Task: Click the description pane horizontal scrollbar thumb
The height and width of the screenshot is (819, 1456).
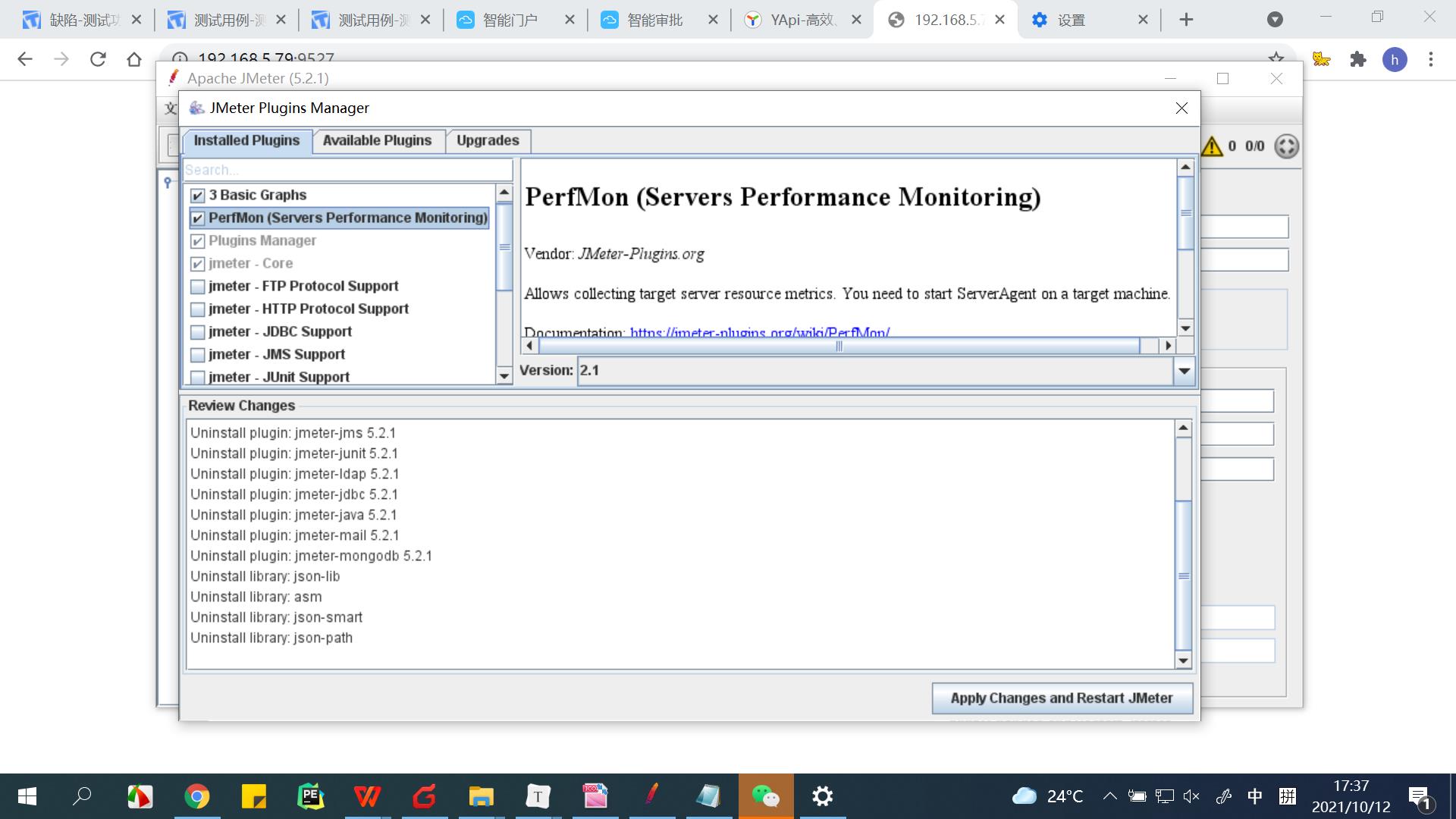Action: [x=839, y=346]
